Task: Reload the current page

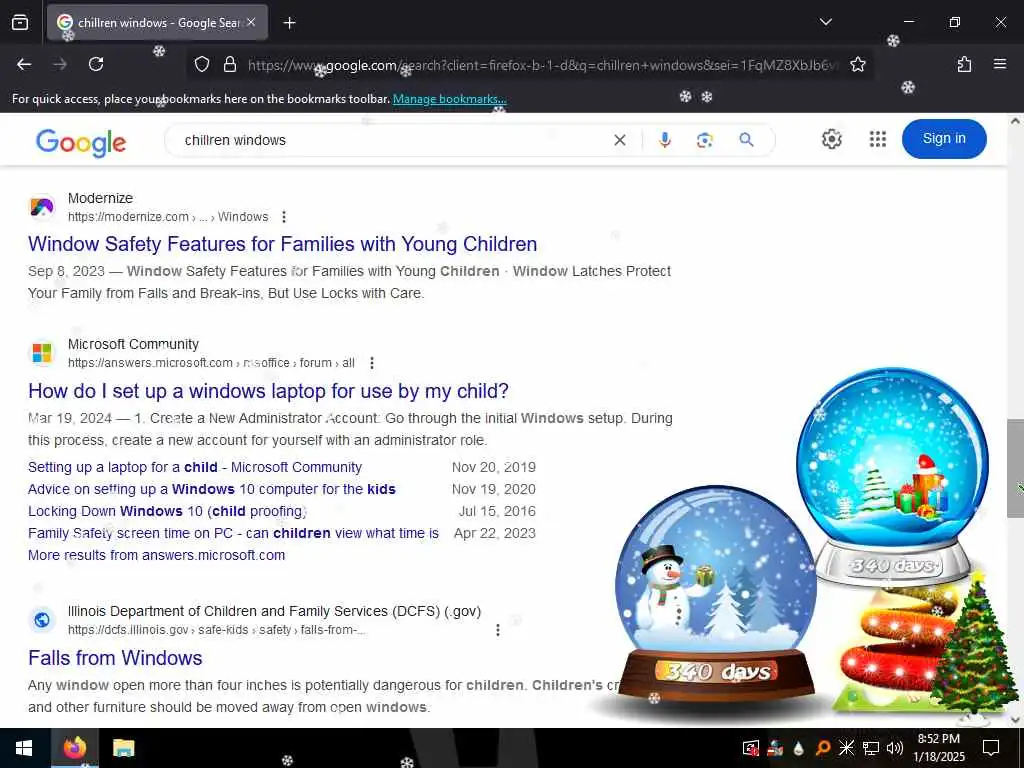Action: click(x=96, y=64)
